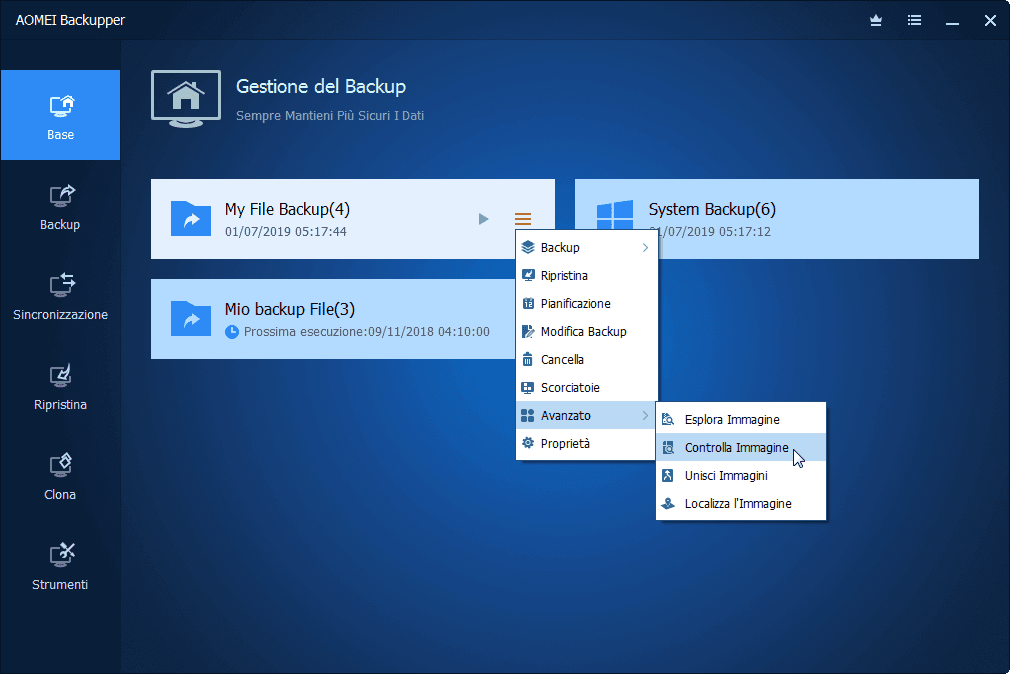Select Localizza l'Immagine in the submenu
Screen dimensions: 1010x674
[x=741, y=504]
